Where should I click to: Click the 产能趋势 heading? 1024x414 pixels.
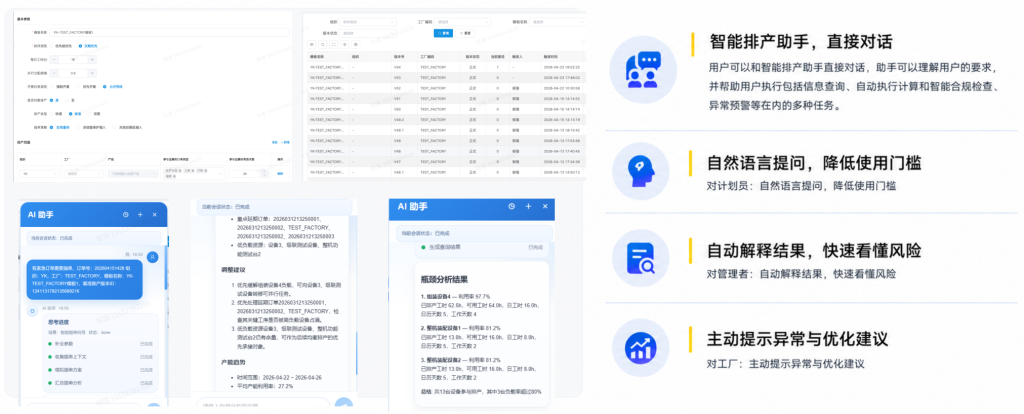[x=234, y=362]
